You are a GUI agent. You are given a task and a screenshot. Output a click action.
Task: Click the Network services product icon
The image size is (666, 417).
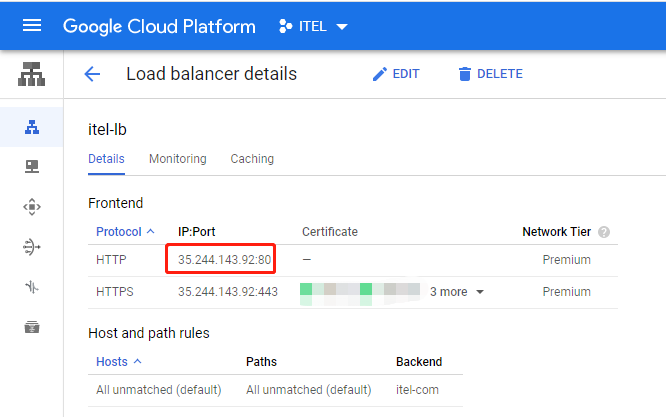point(31,74)
